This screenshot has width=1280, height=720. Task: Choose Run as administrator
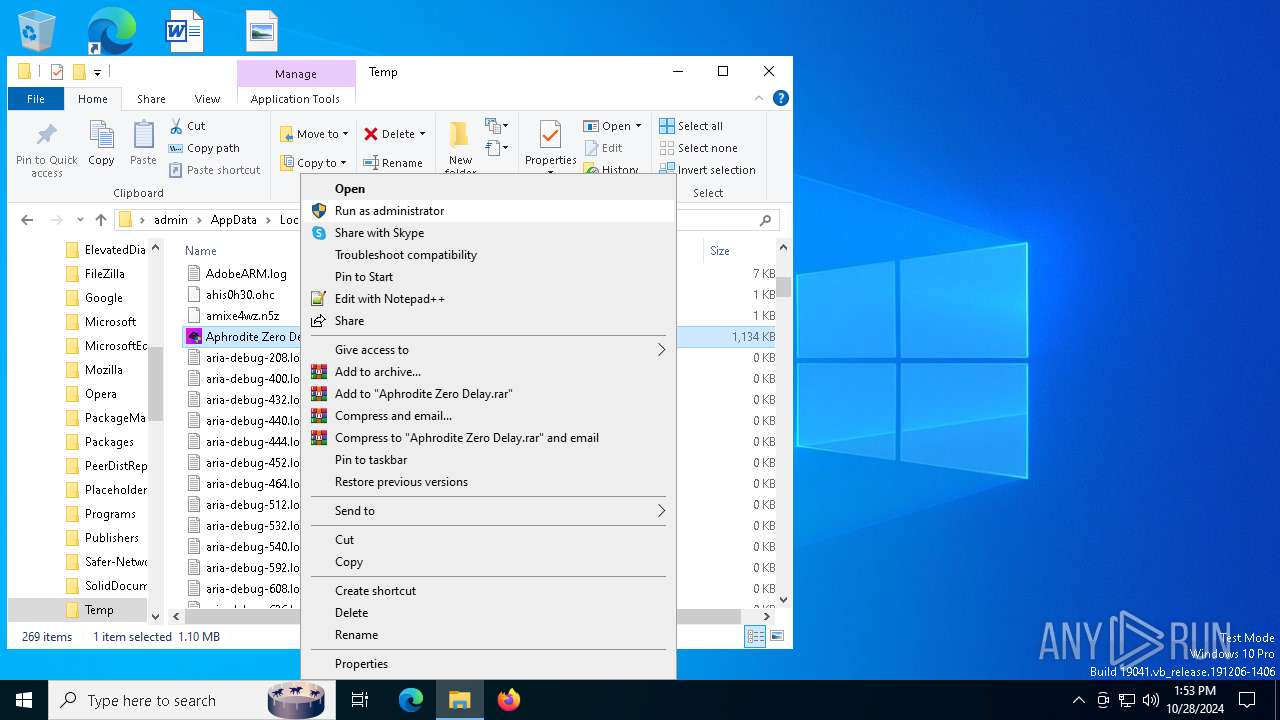(389, 211)
